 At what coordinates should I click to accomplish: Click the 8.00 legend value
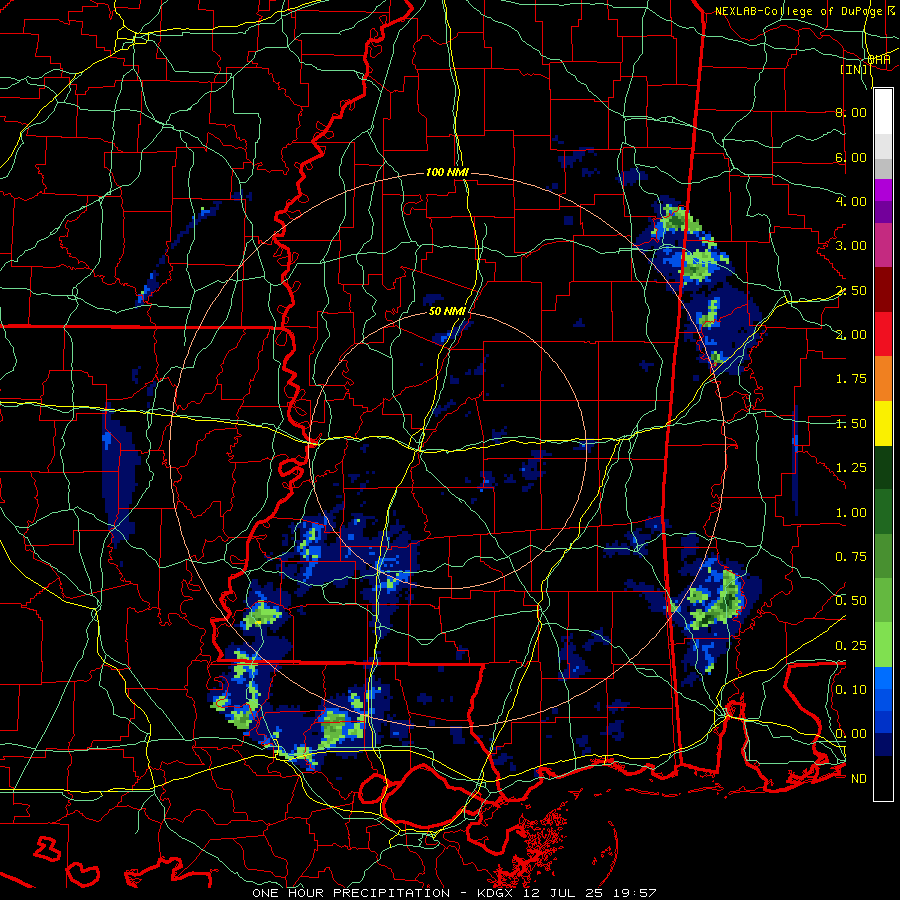(851, 112)
